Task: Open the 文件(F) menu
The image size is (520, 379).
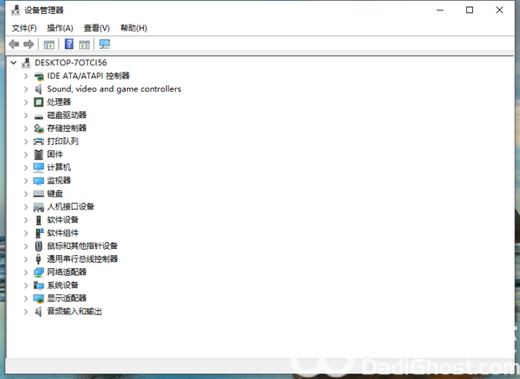Action: pyautogui.click(x=24, y=28)
